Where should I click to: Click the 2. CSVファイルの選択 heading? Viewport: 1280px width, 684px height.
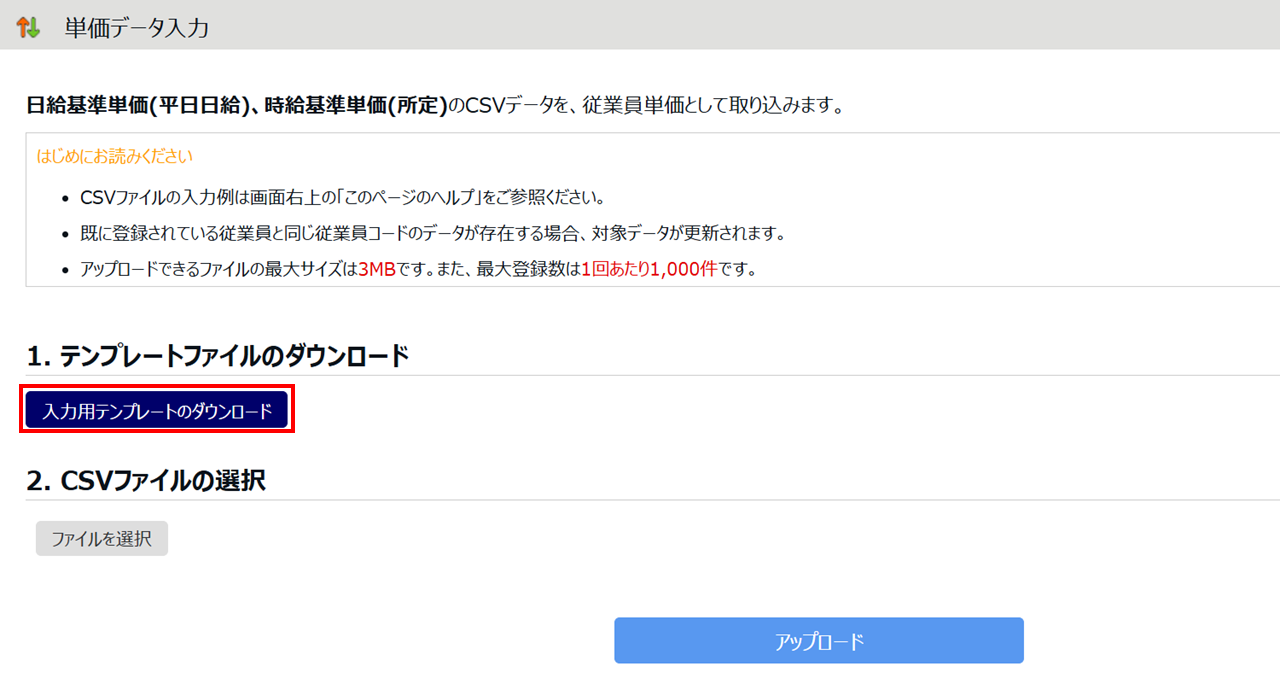[146, 480]
